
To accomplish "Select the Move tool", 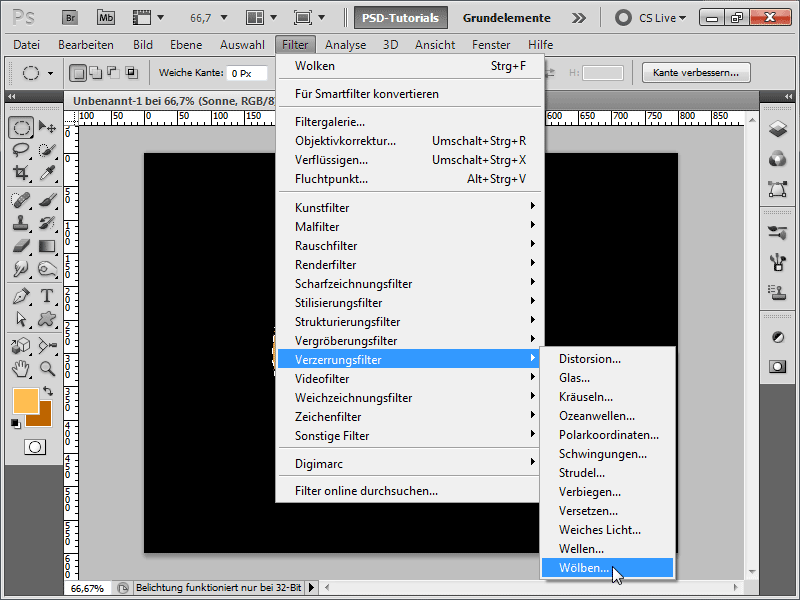I will pos(47,127).
